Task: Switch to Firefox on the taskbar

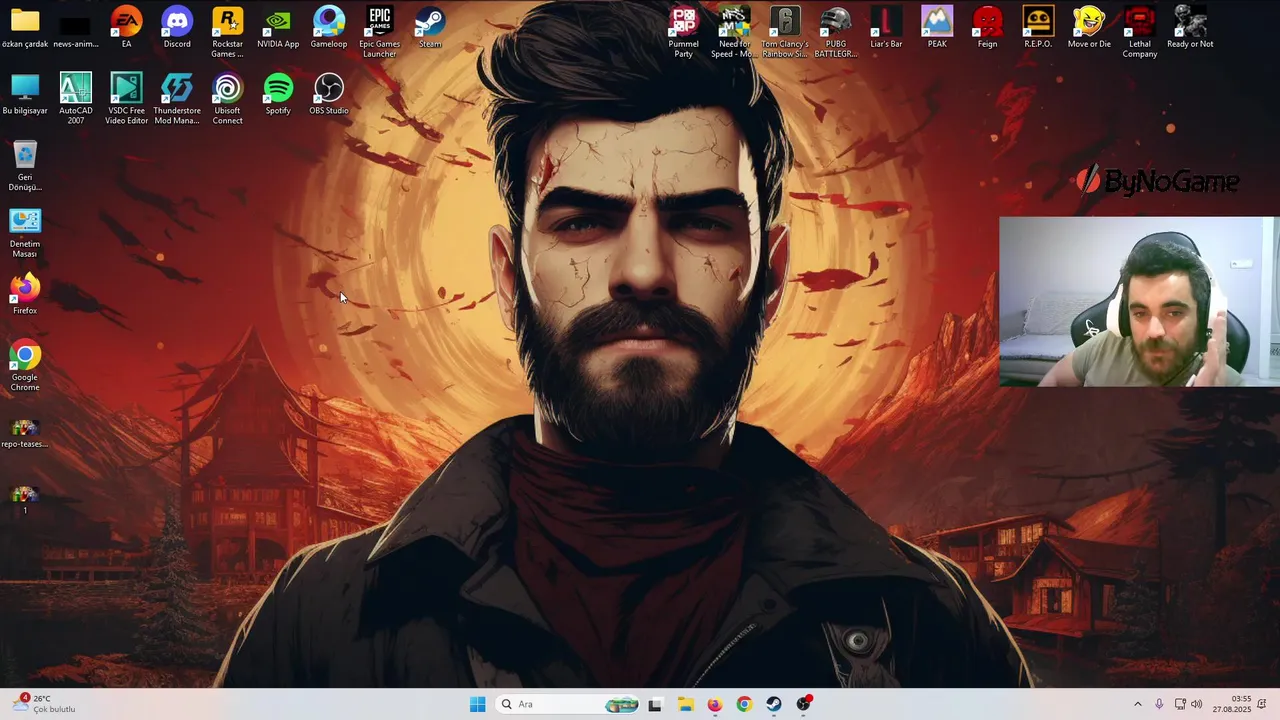Action: coord(714,704)
